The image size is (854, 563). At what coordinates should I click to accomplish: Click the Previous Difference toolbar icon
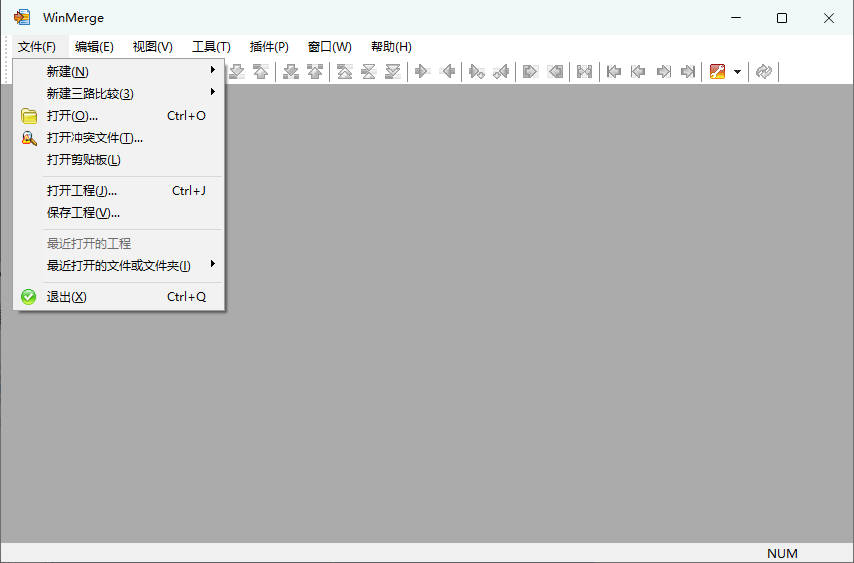[260, 71]
